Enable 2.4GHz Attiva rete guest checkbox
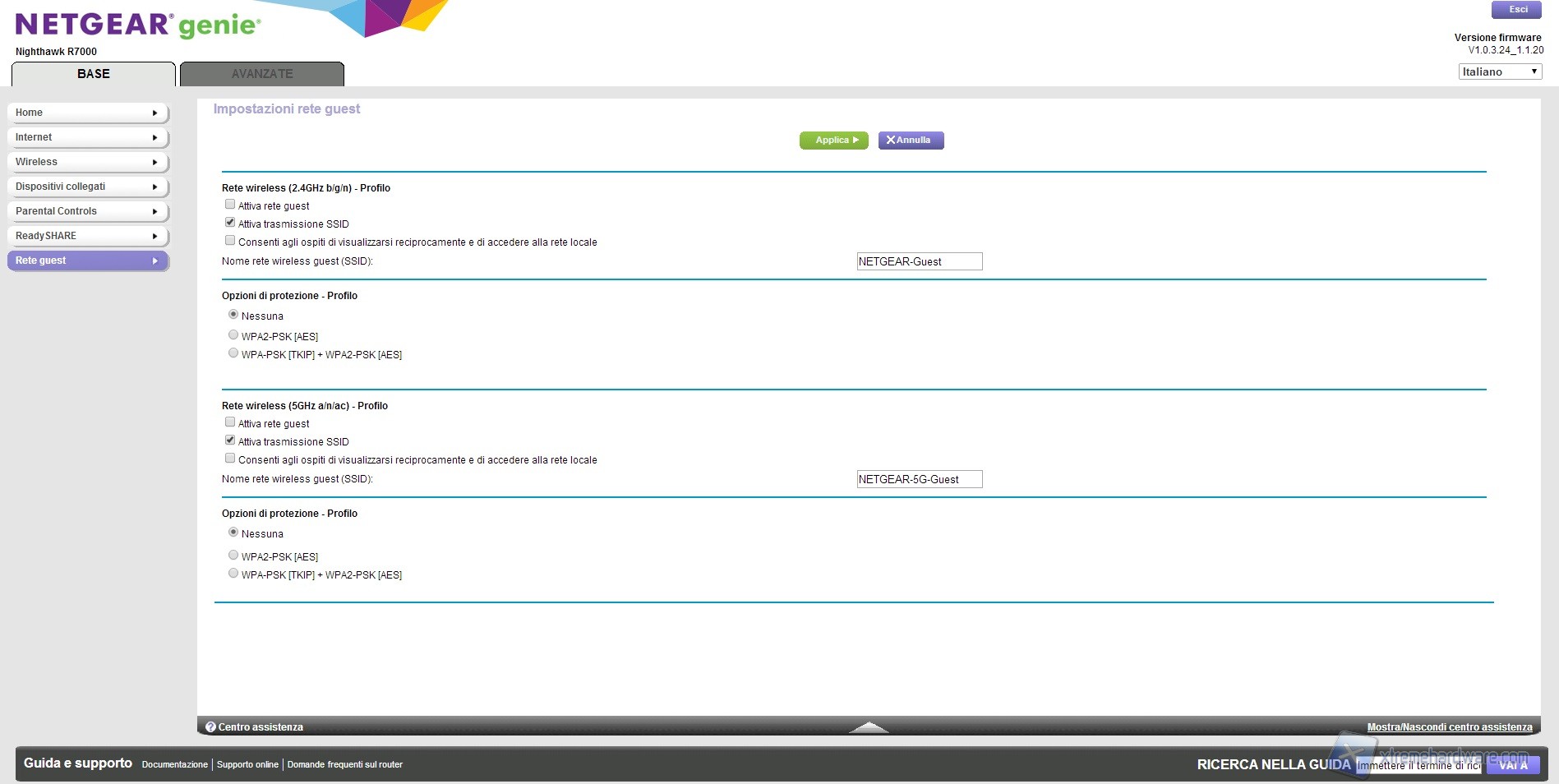Image resolution: width=1559 pixels, height=784 pixels. point(230,205)
